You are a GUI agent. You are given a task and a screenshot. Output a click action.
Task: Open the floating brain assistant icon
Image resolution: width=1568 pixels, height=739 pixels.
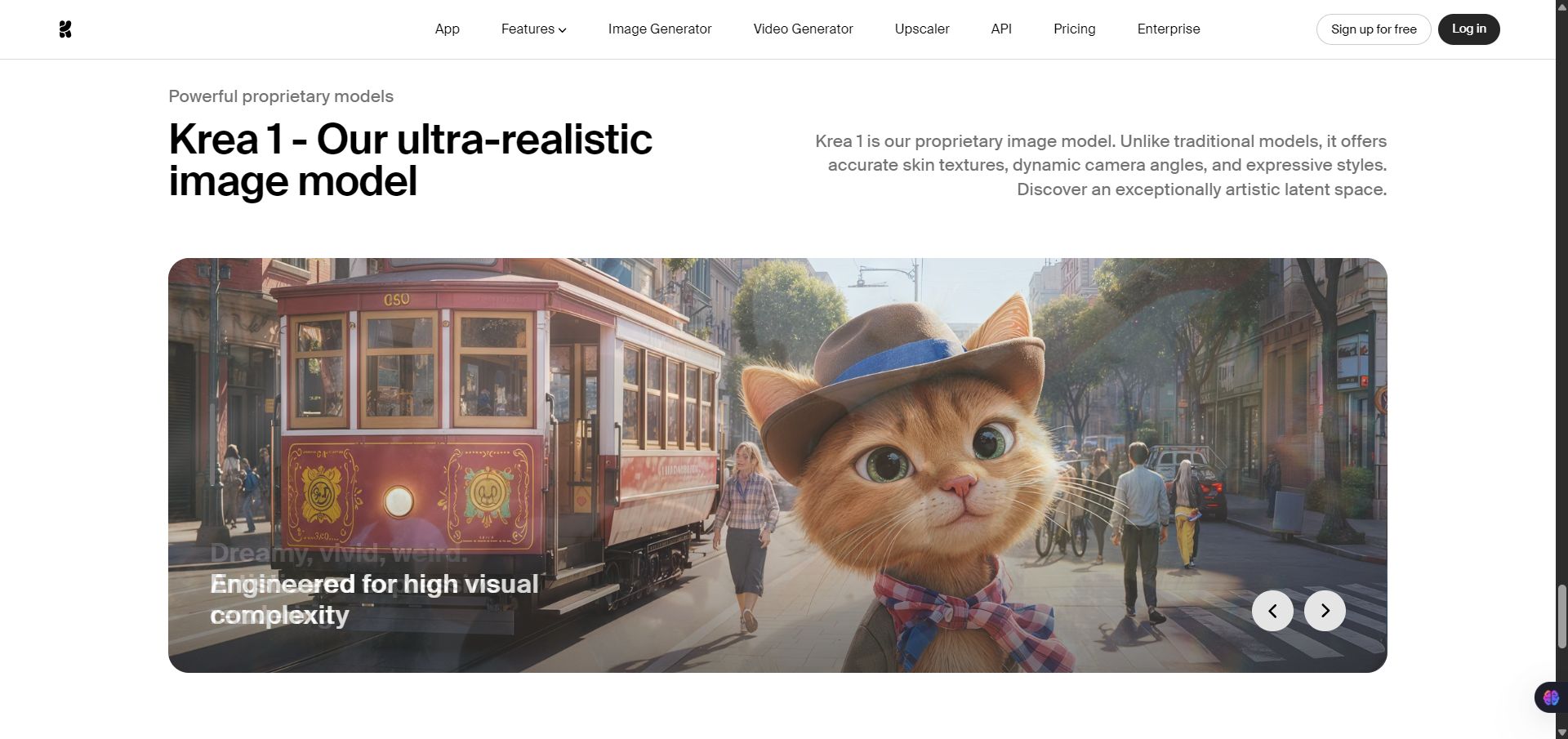1551,697
